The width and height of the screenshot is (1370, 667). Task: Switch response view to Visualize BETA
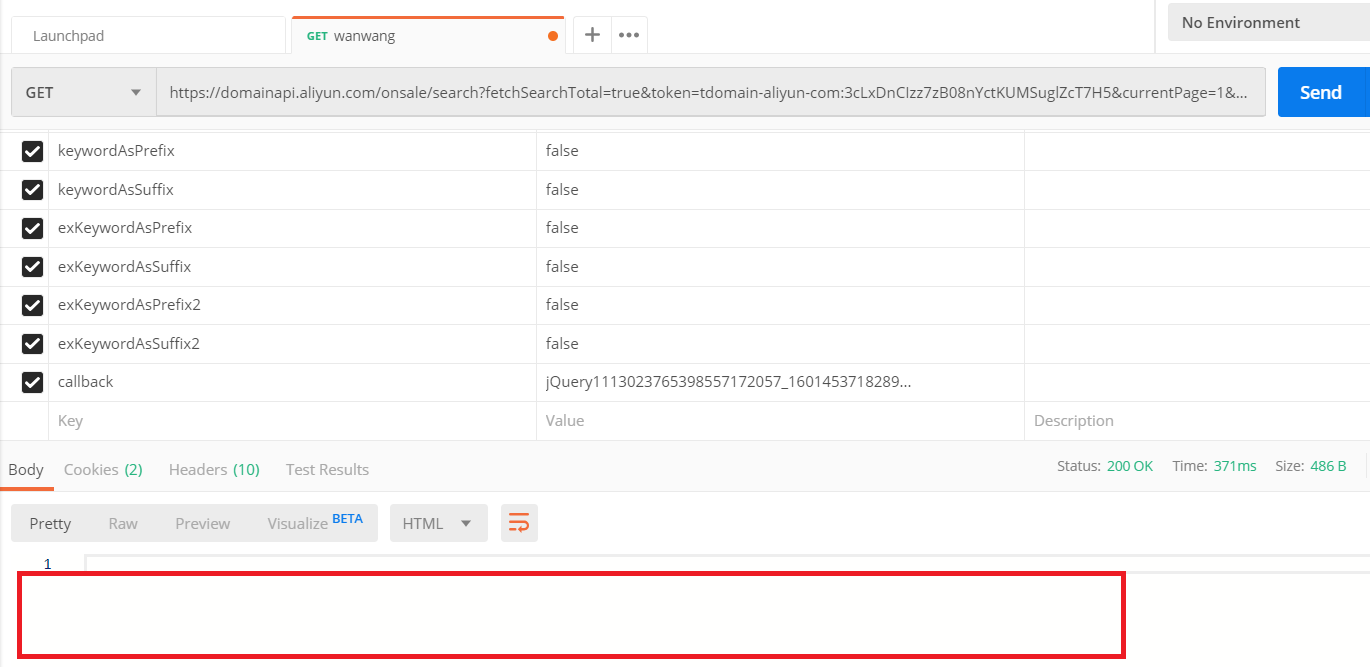click(315, 523)
